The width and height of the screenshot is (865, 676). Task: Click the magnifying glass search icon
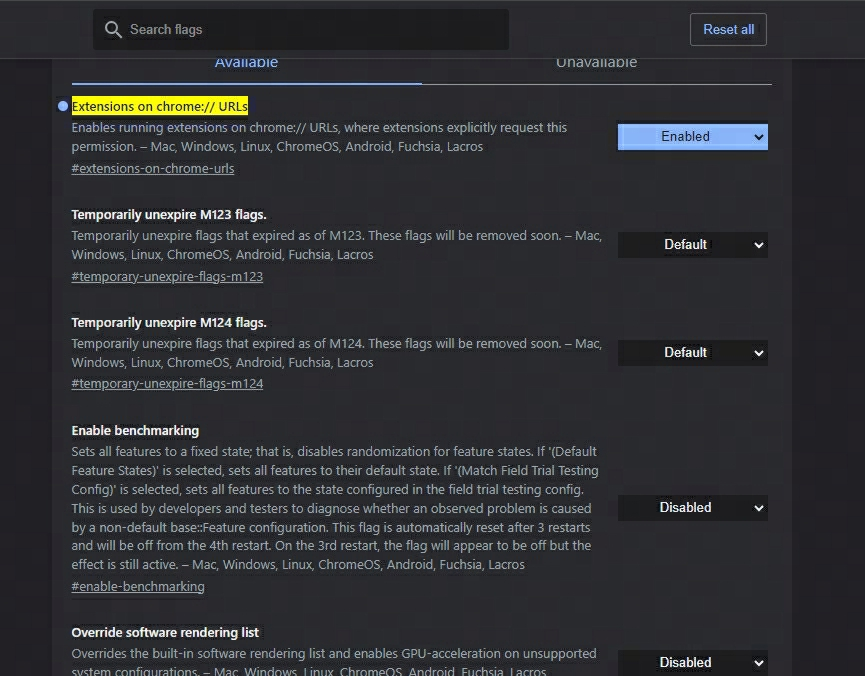(x=113, y=30)
